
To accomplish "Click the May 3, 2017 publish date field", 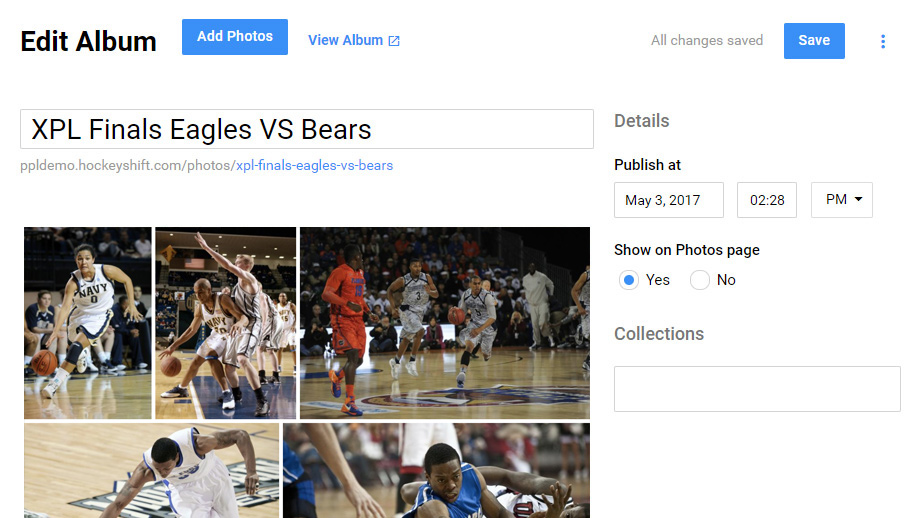I will (x=668, y=200).
